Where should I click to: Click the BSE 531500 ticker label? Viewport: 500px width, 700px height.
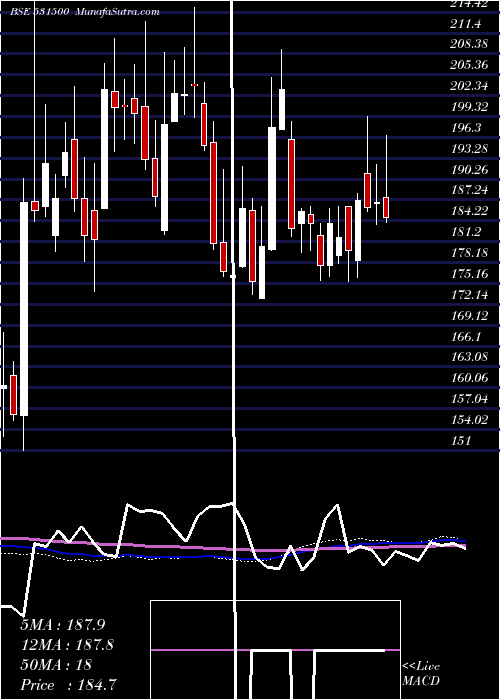coord(40,12)
